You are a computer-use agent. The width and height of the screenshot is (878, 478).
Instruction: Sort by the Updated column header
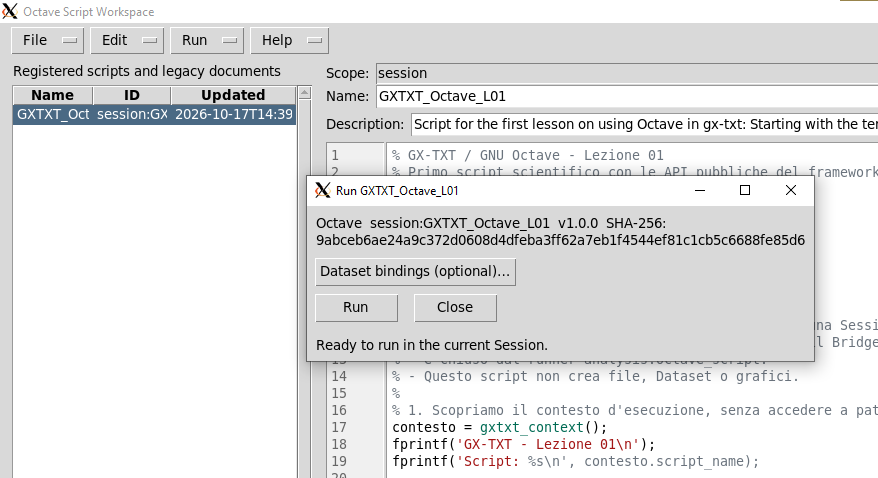[x=233, y=95]
